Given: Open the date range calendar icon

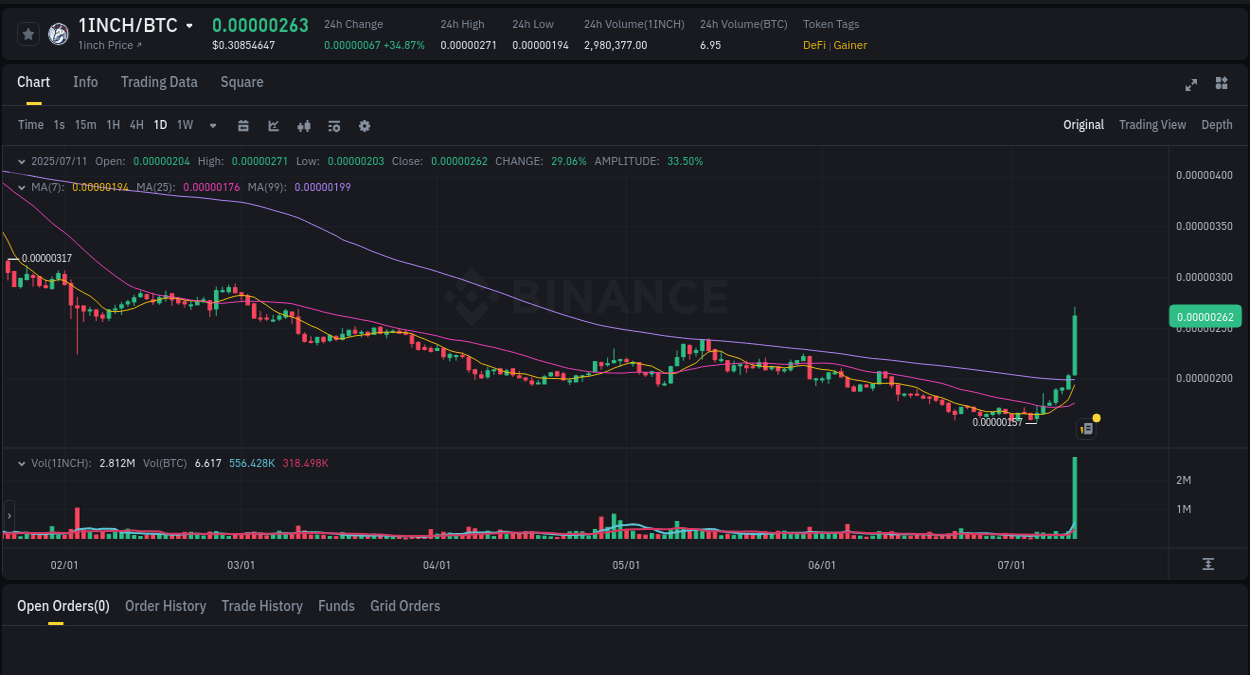Looking at the screenshot, I should [243, 125].
